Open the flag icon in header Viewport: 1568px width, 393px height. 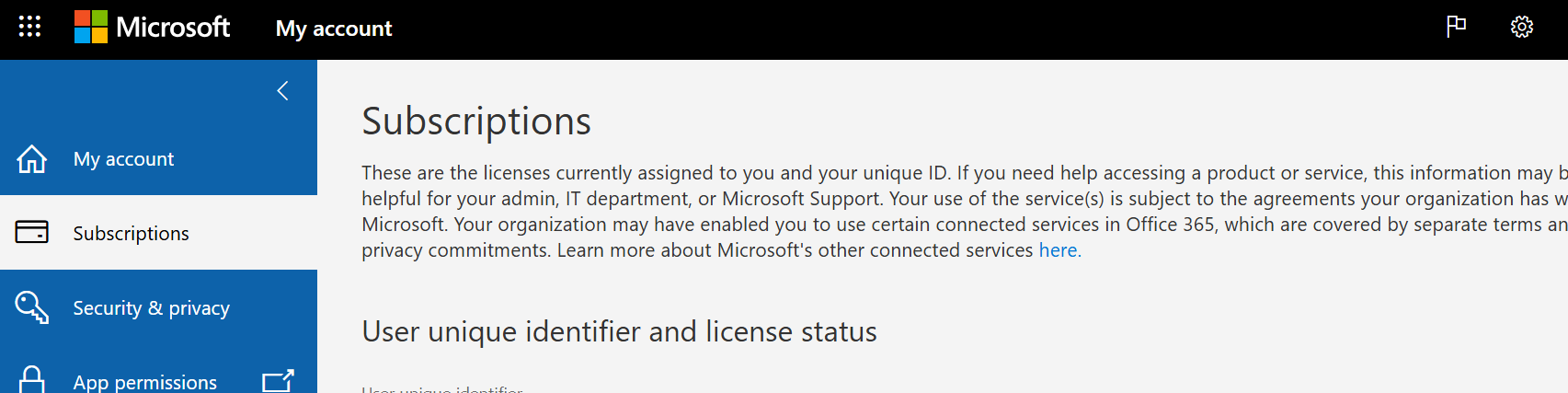(x=1456, y=27)
